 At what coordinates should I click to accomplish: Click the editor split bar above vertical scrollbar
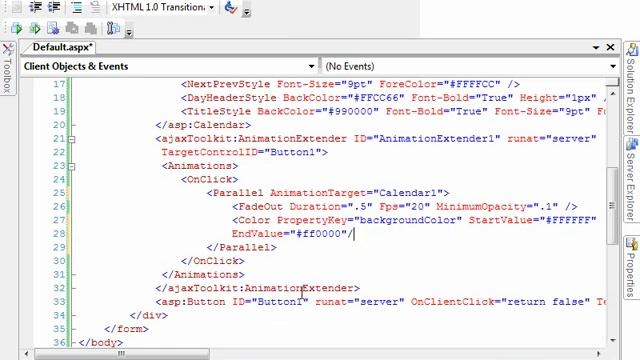(x=613, y=83)
